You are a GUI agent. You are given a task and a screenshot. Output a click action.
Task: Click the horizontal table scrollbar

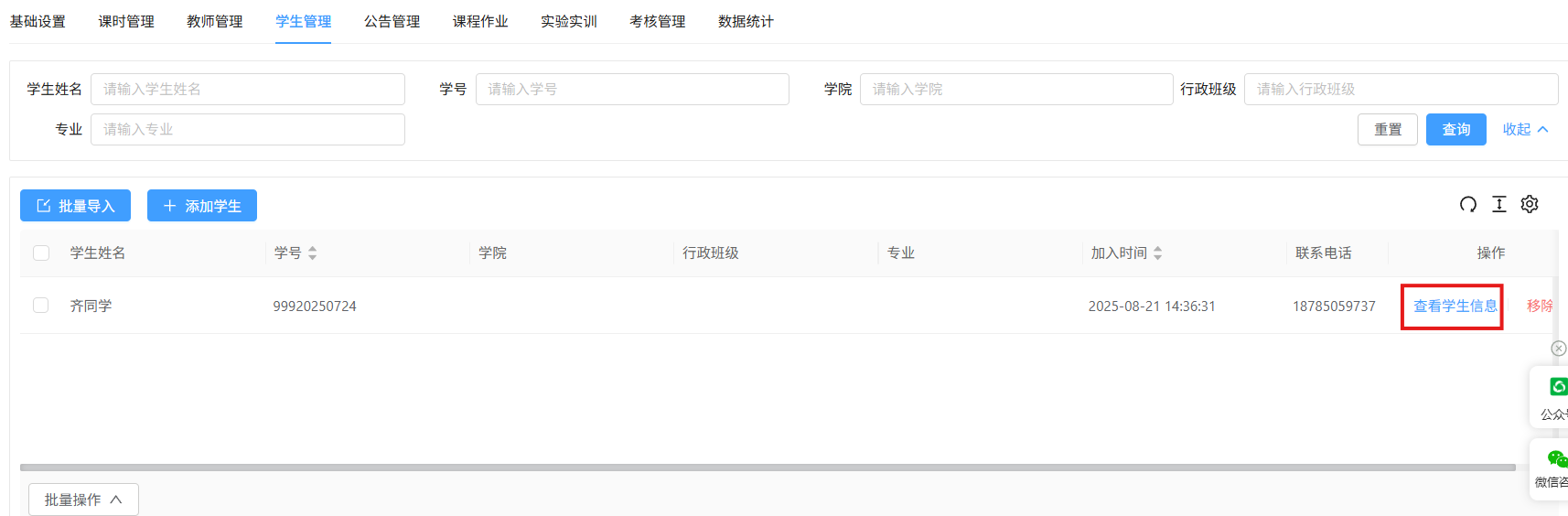pyautogui.click(x=767, y=468)
